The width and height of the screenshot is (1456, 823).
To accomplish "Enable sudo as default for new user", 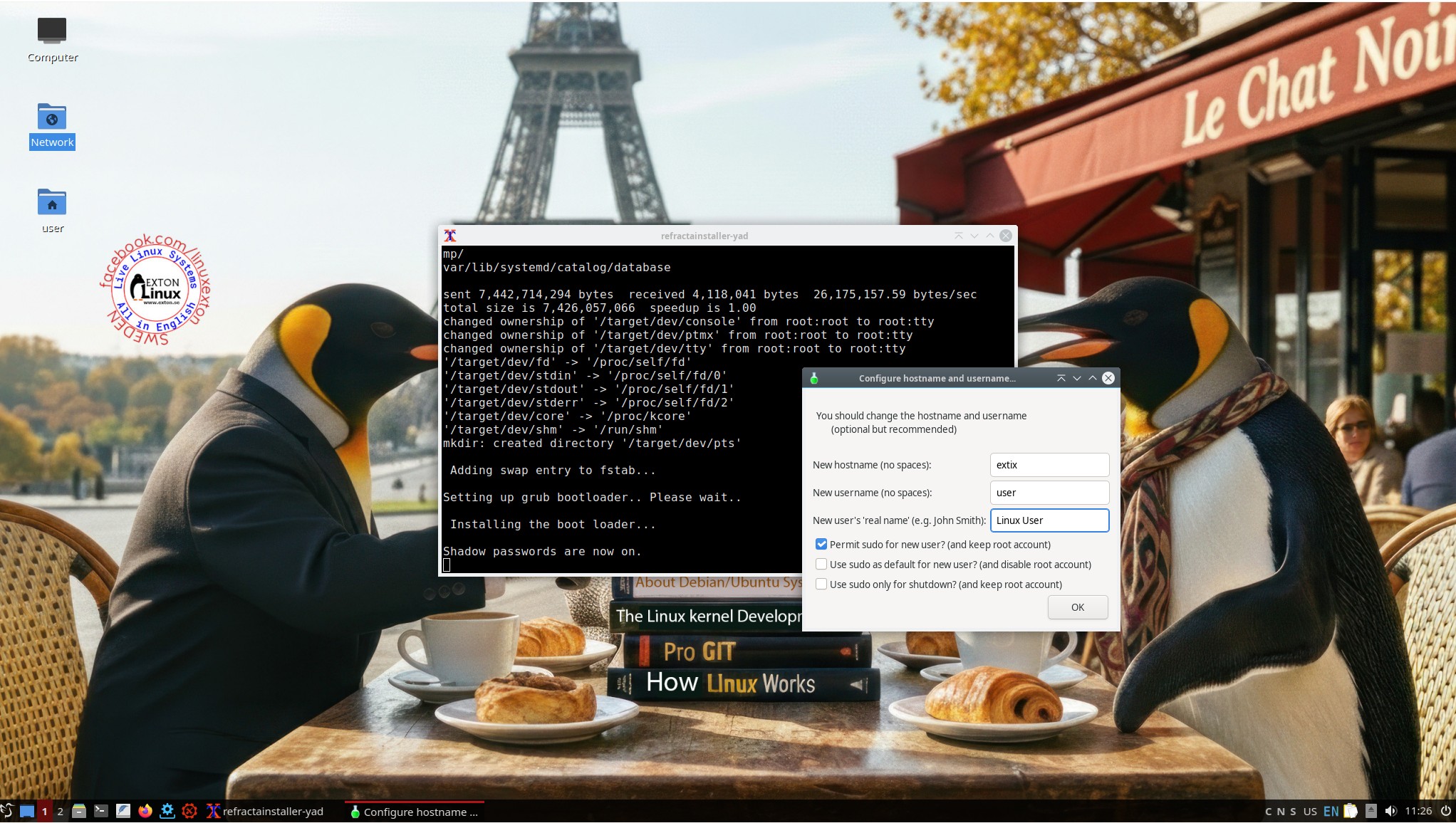I will [821, 564].
